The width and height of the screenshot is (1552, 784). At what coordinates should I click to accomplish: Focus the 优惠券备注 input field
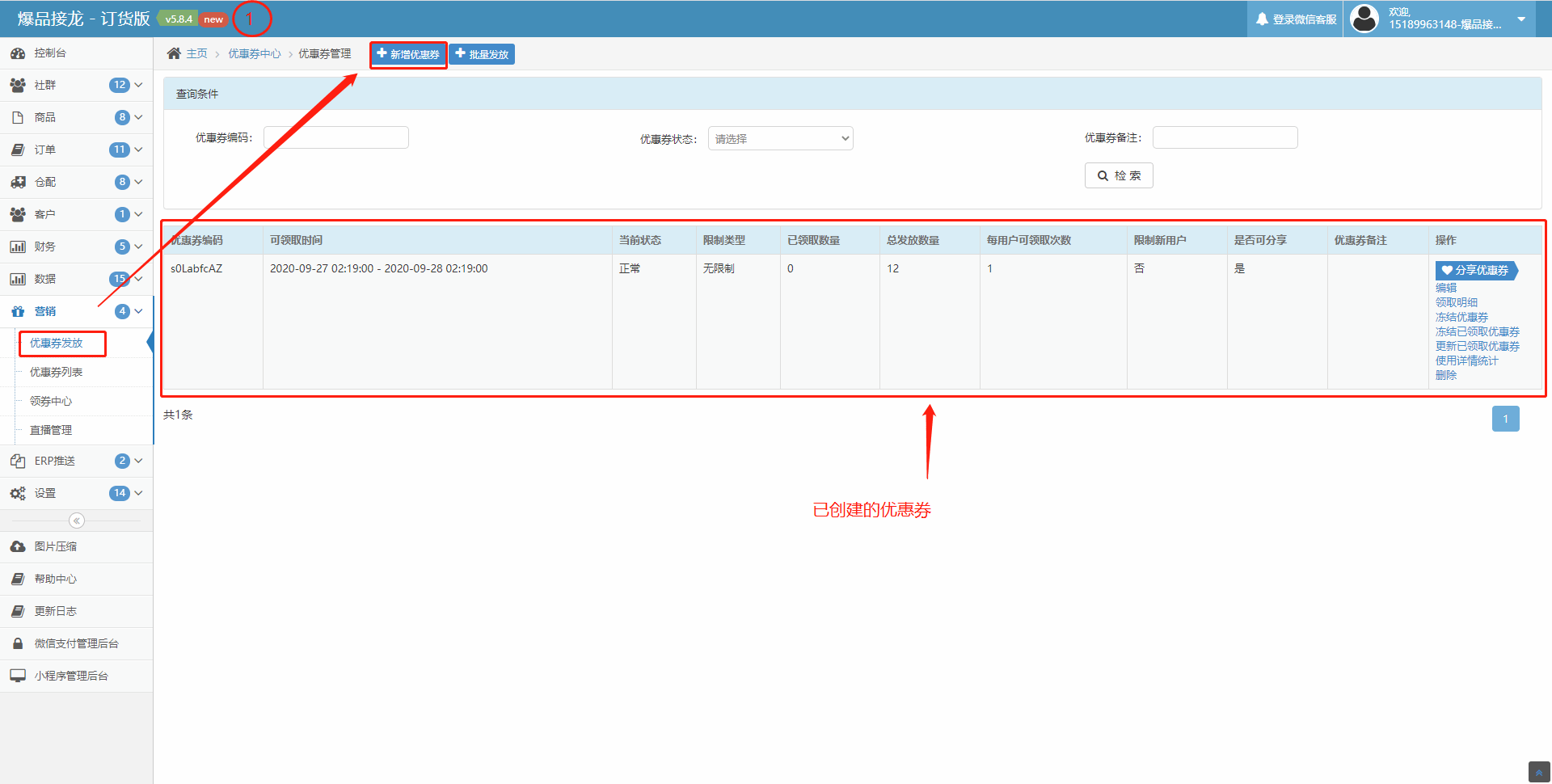(x=1225, y=137)
